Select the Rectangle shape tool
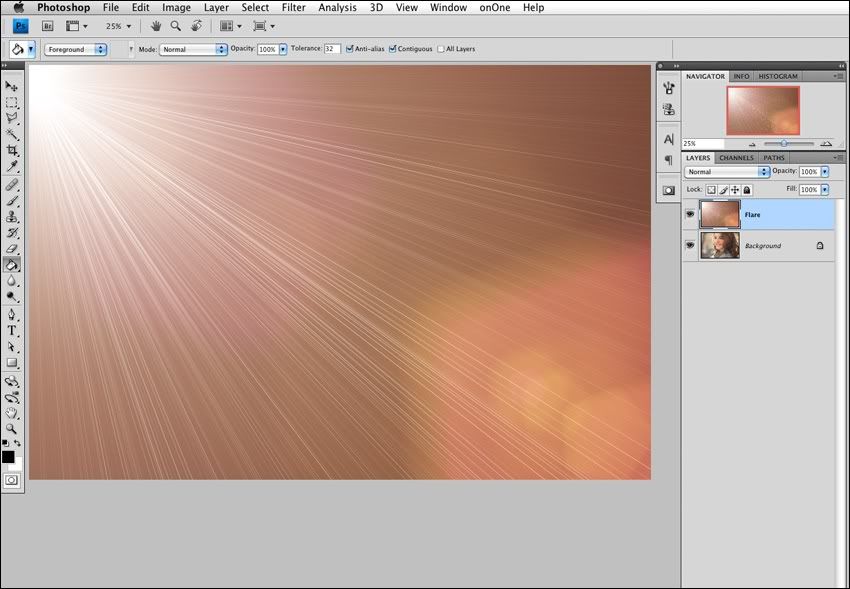This screenshot has height=589, width=850. pos(11,363)
